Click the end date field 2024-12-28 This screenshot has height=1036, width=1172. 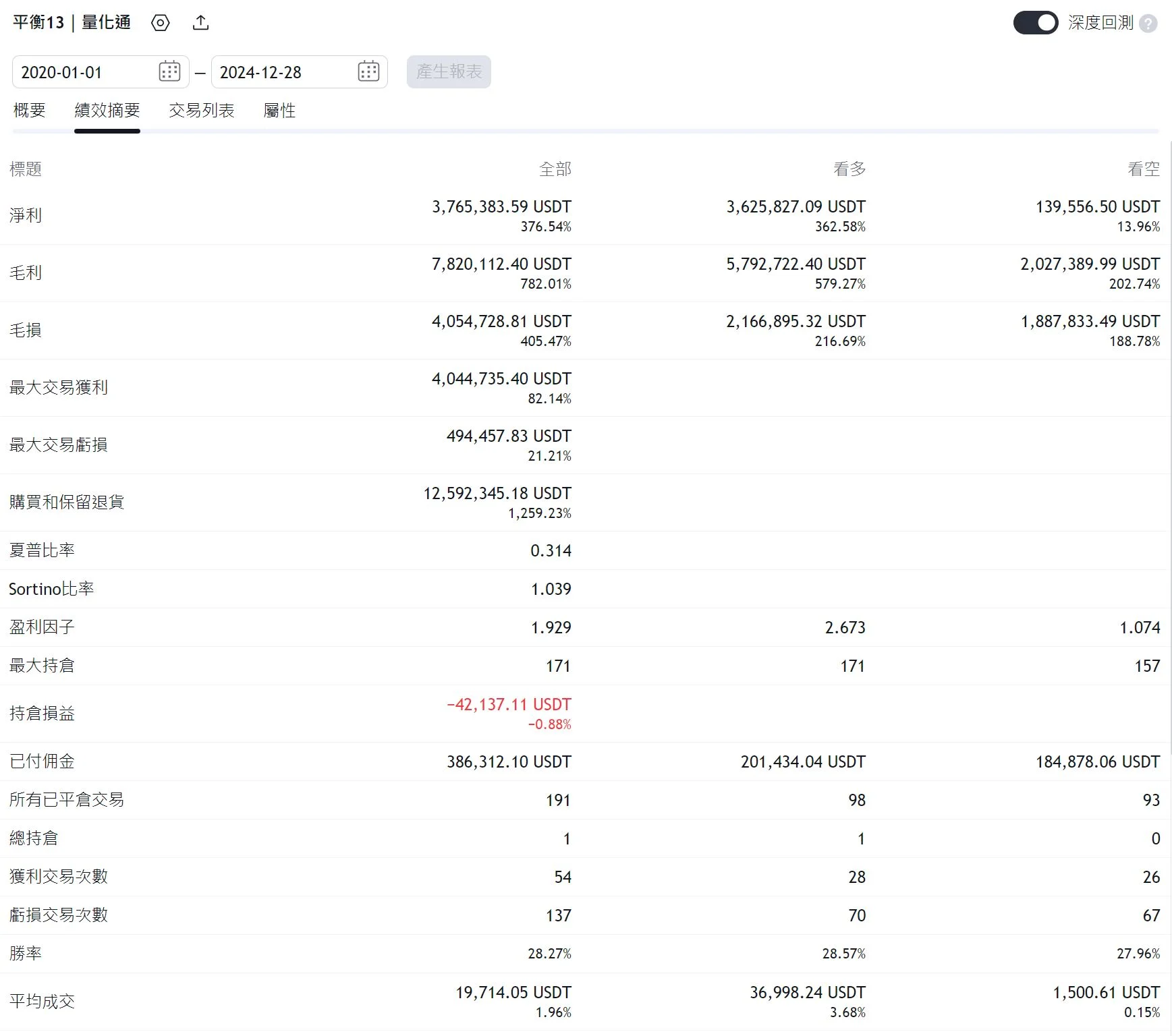300,71
